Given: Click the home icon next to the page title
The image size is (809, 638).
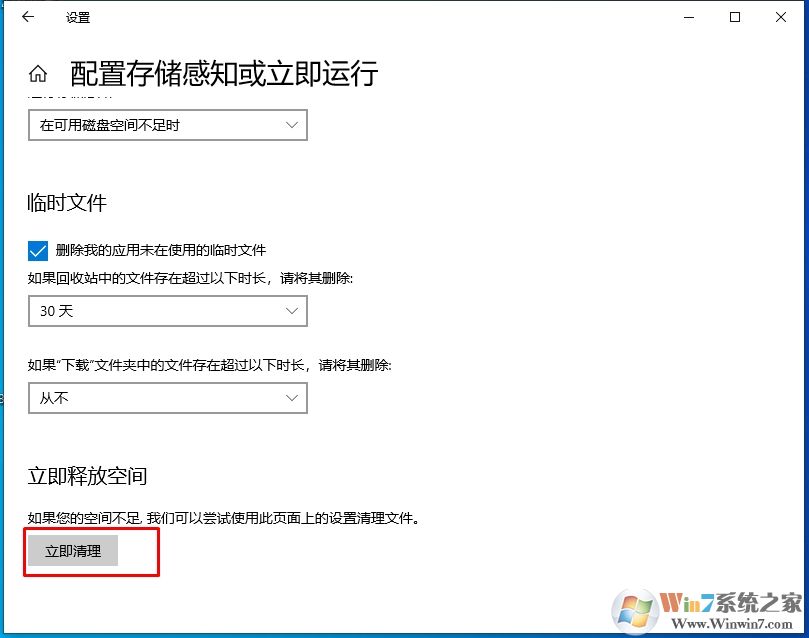Looking at the screenshot, I should (37, 71).
